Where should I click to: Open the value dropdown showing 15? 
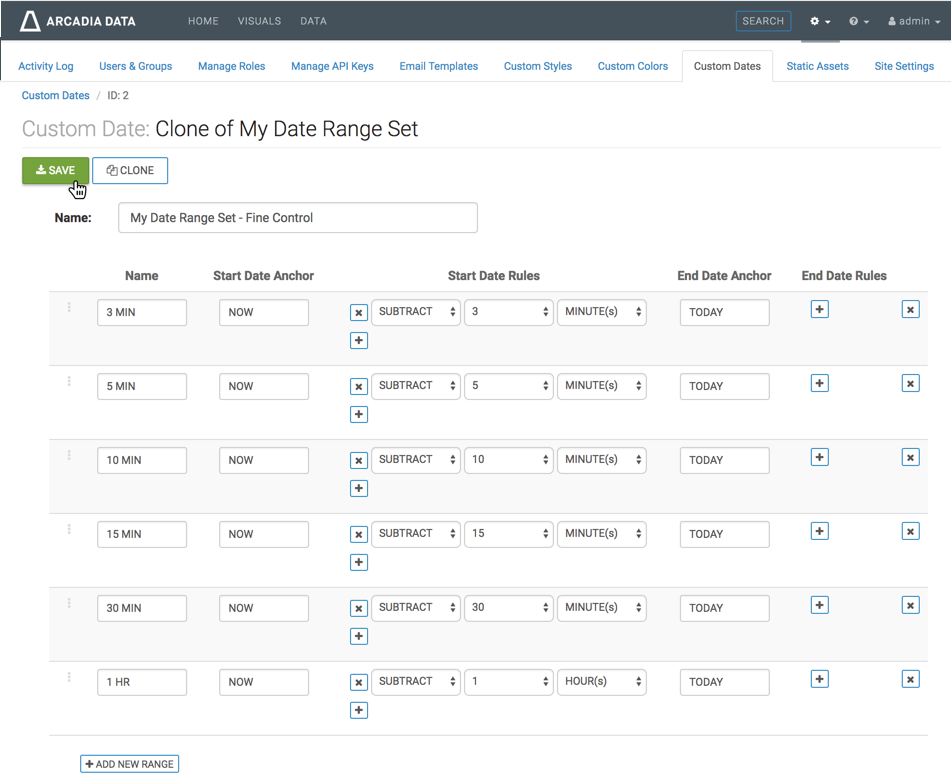pos(508,534)
